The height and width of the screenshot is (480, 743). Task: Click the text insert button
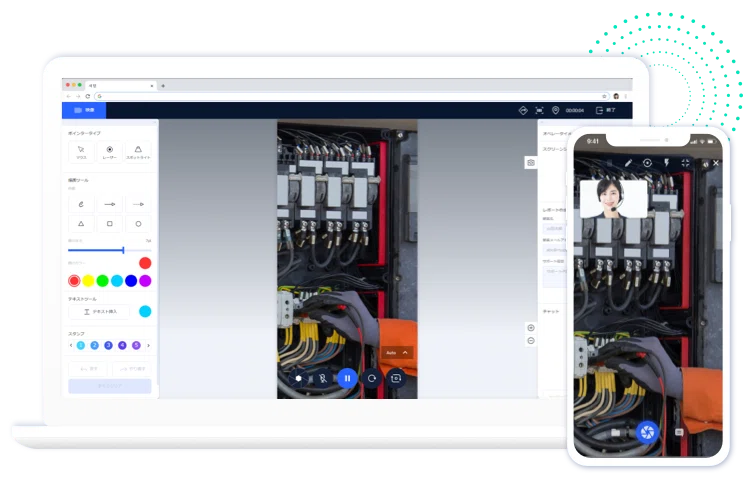click(x=99, y=312)
